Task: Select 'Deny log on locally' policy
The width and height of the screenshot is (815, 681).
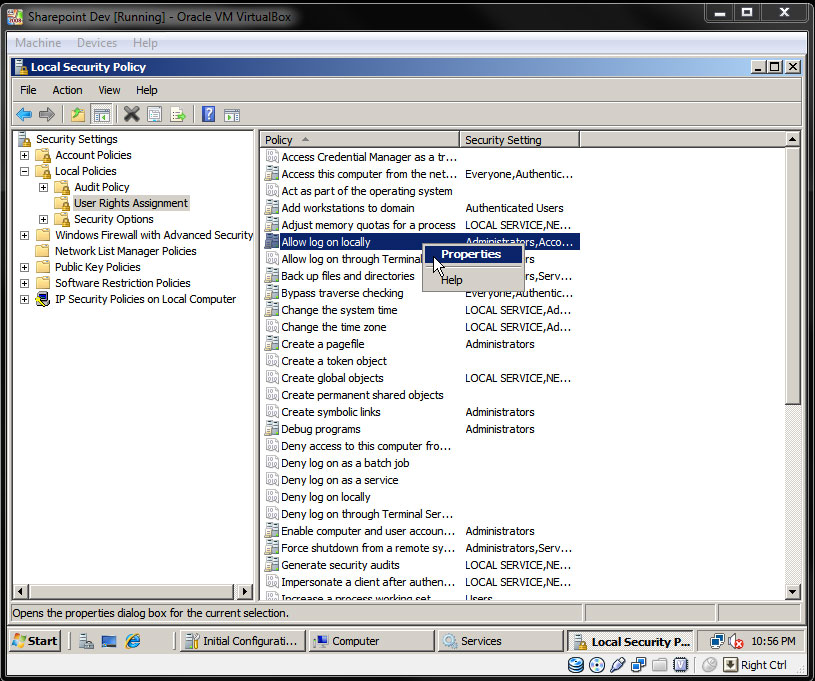Action: click(x=326, y=497)
